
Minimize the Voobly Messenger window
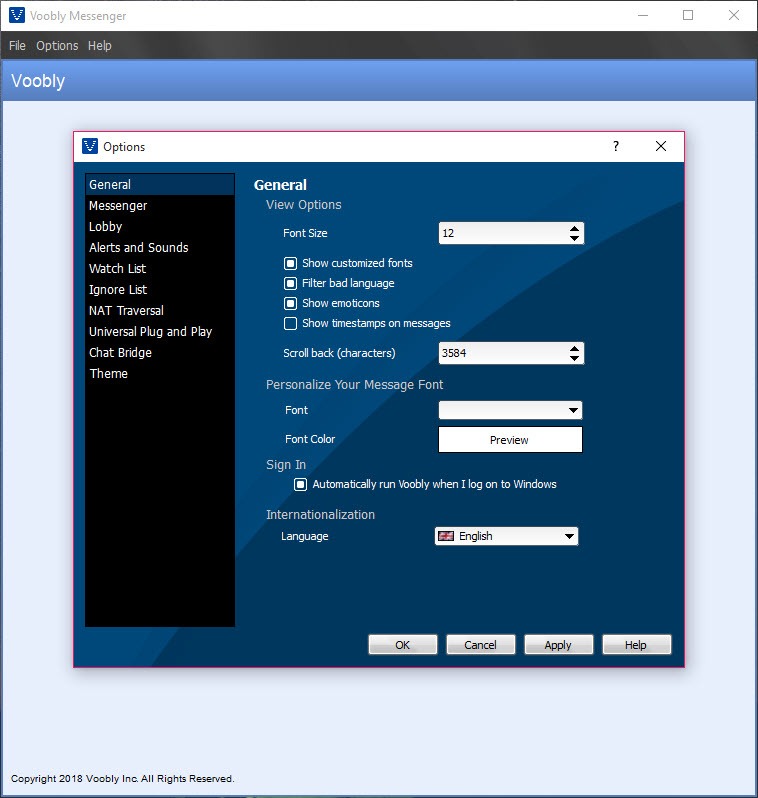[643, 15]
